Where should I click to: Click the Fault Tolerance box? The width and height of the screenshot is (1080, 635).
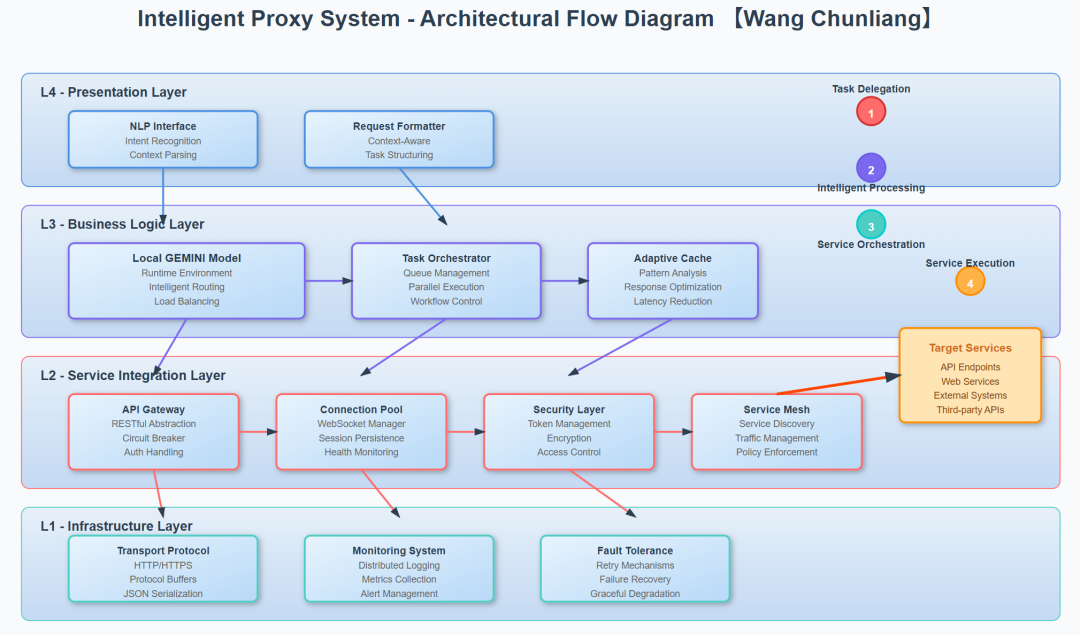point(635,569)
